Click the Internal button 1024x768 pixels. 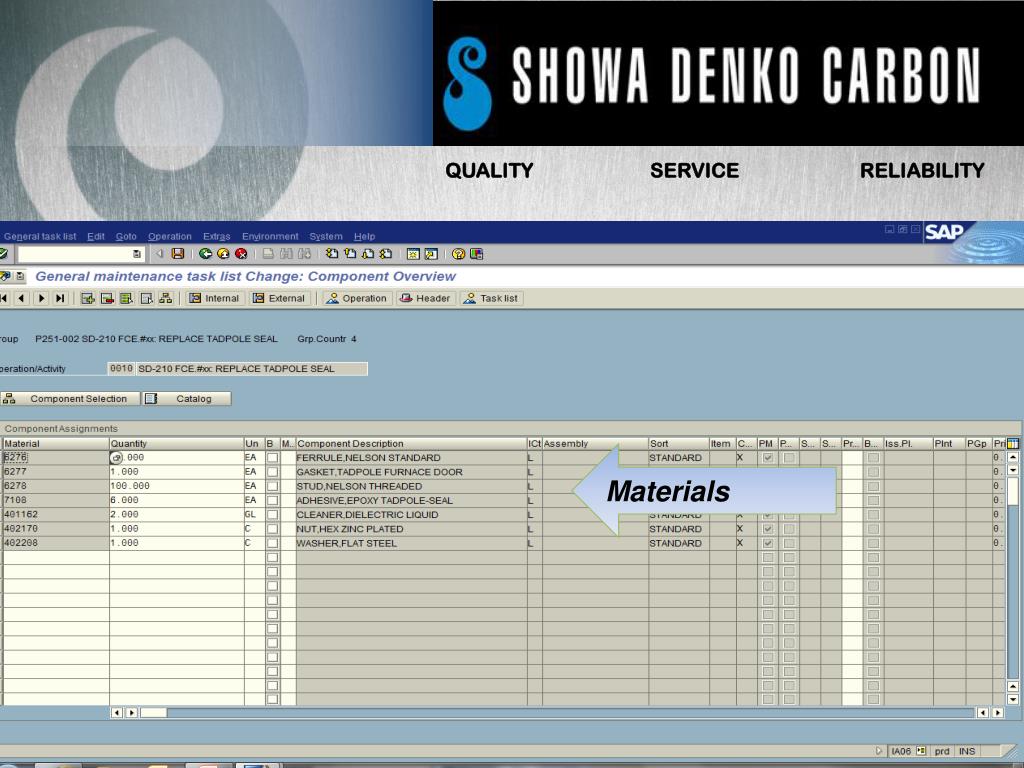coord(214,298)
